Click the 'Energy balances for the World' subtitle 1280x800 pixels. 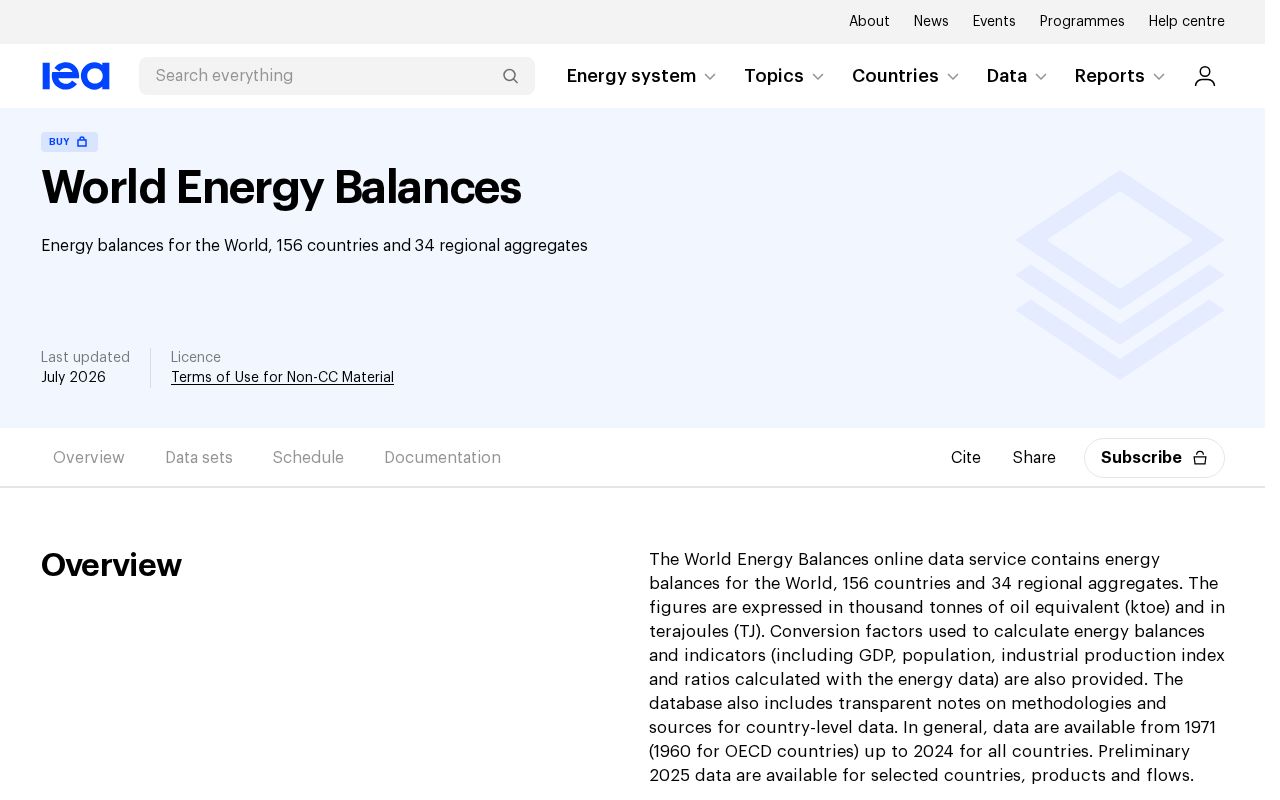[314, 246]
